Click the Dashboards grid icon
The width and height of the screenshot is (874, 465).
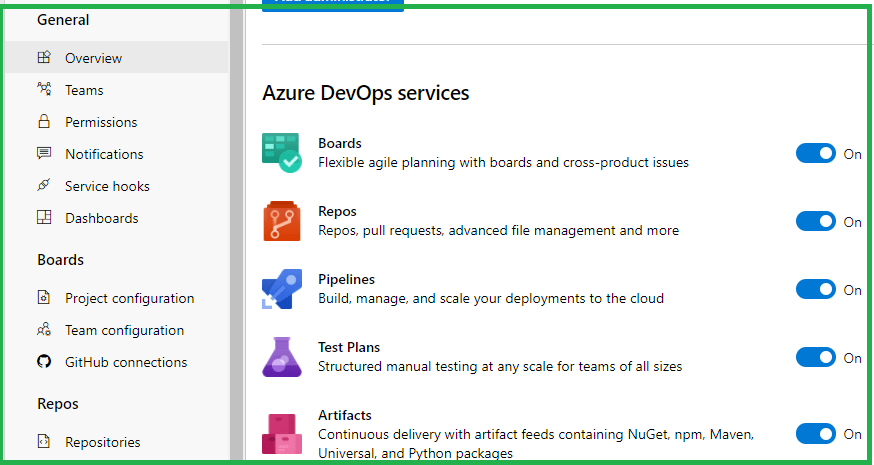pos(44,217)
